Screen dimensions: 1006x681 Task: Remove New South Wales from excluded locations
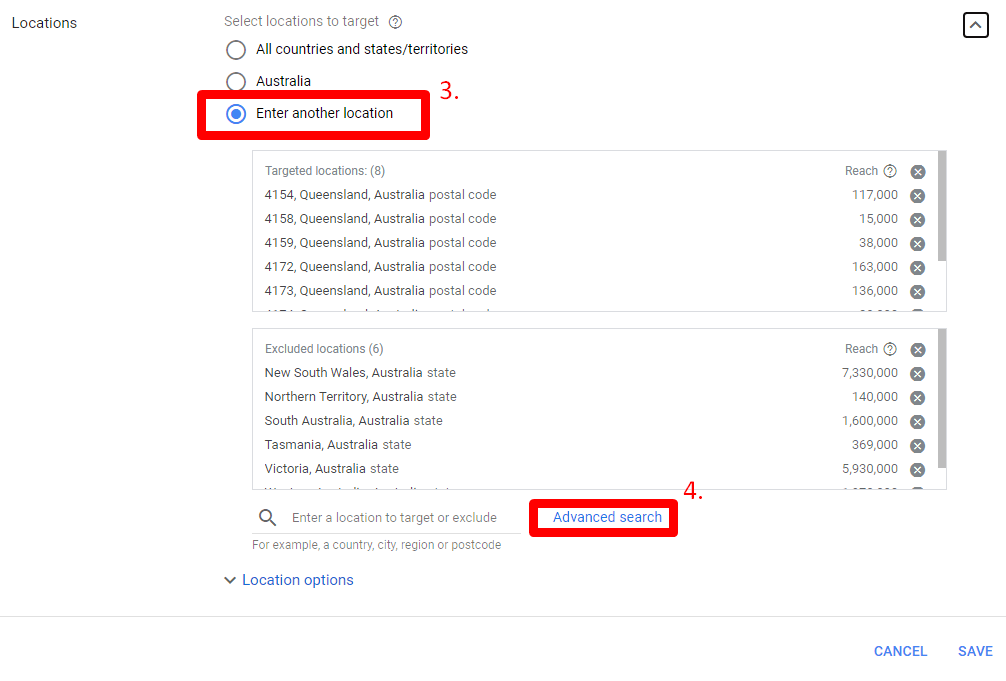[918, 373]
